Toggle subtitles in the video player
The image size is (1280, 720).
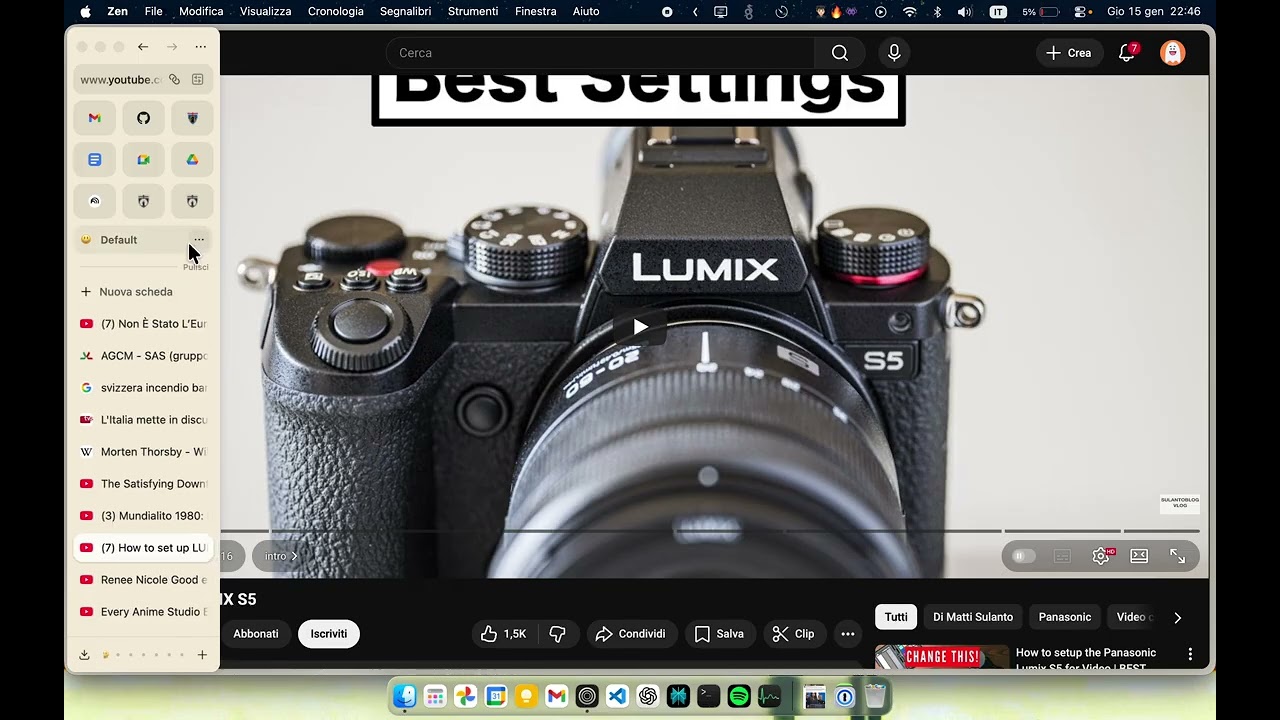[x=1062, y=556]
